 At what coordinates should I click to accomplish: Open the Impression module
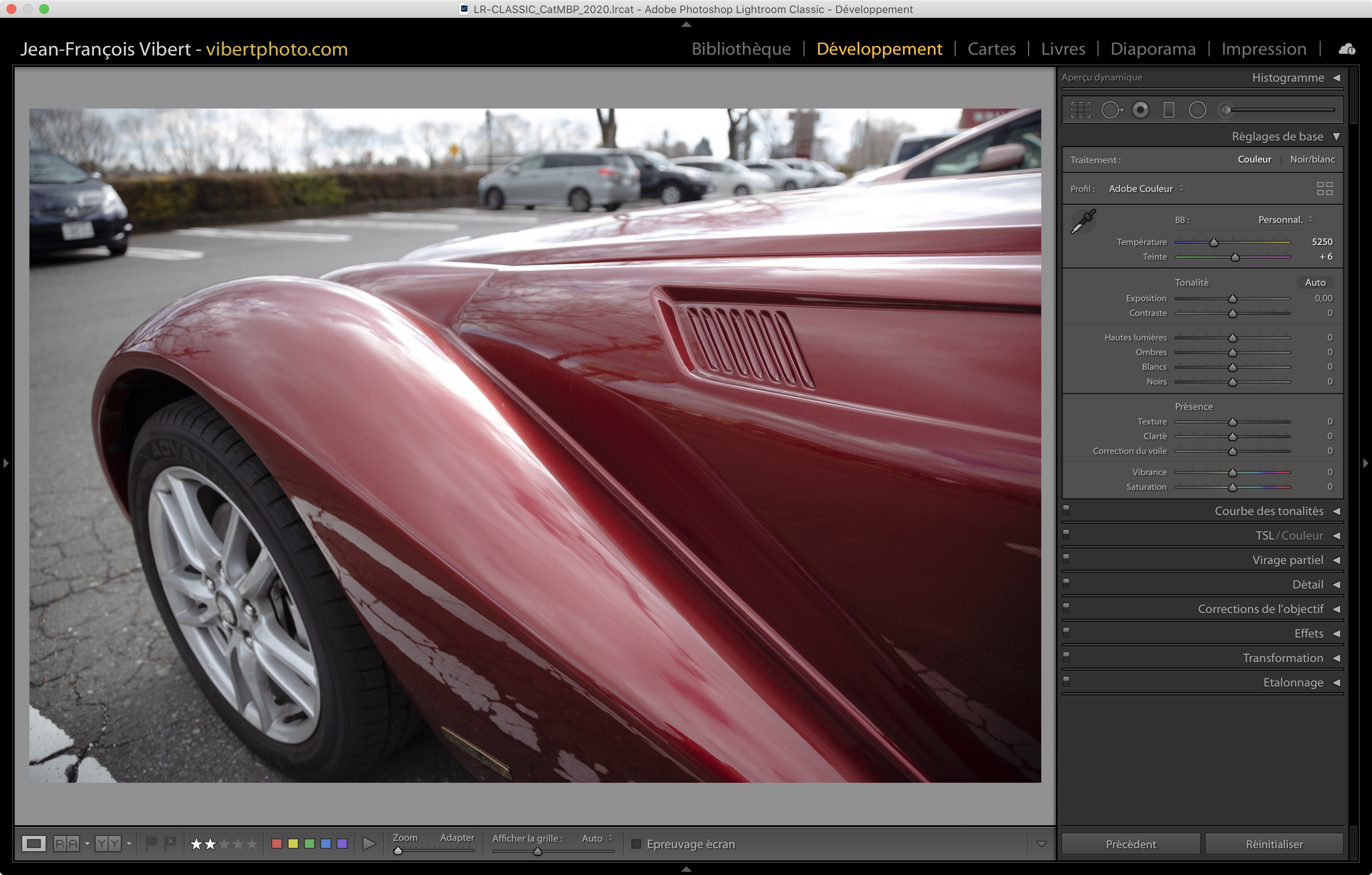1263,49
